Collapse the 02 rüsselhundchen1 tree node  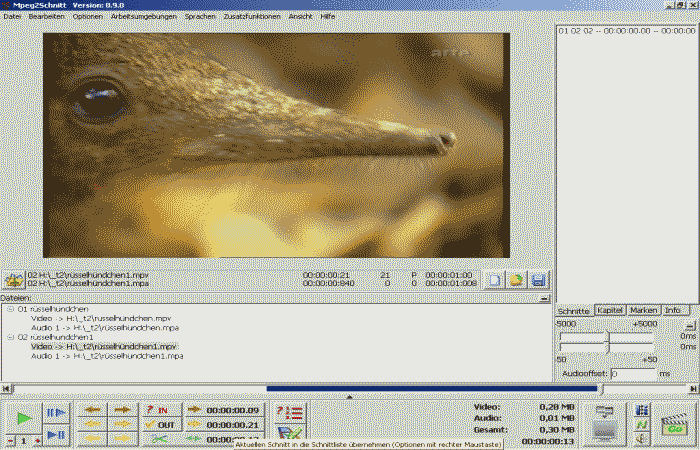[10, 337]
